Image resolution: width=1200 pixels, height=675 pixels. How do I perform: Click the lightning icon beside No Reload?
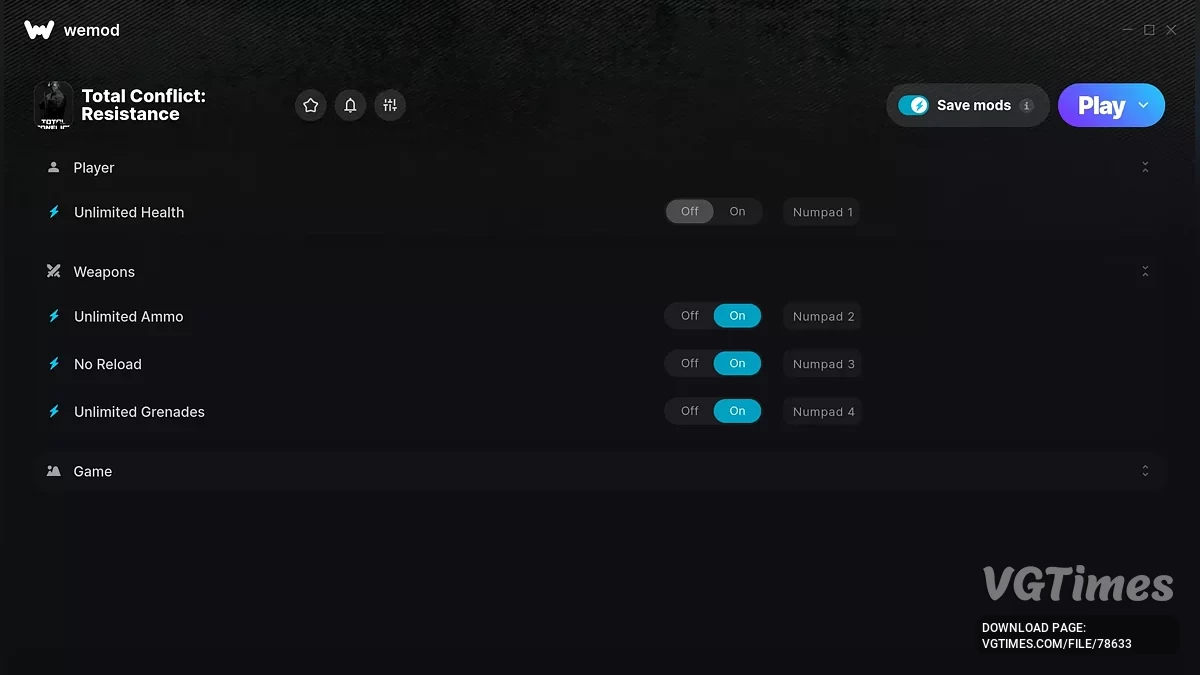click(x=54, y=364)
